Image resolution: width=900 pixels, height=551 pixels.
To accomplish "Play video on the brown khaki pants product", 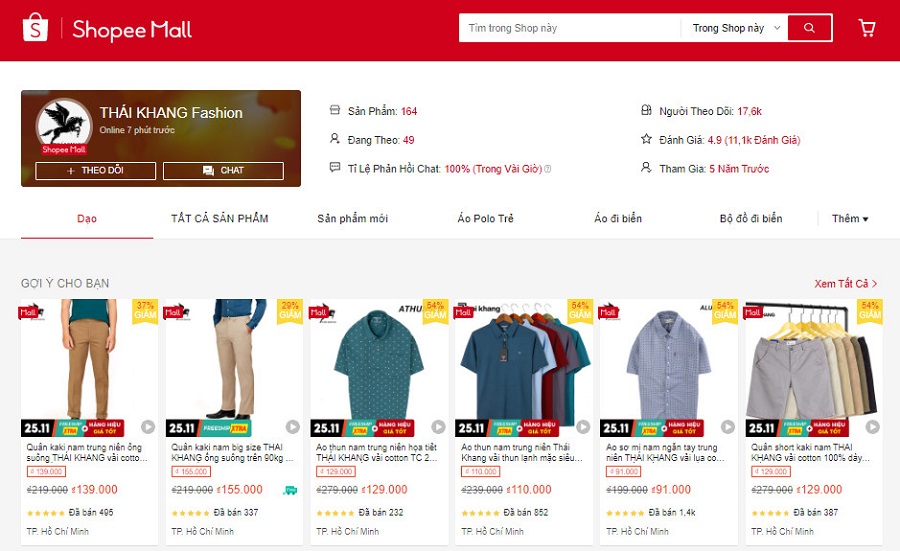I will (x=148, y=426).
